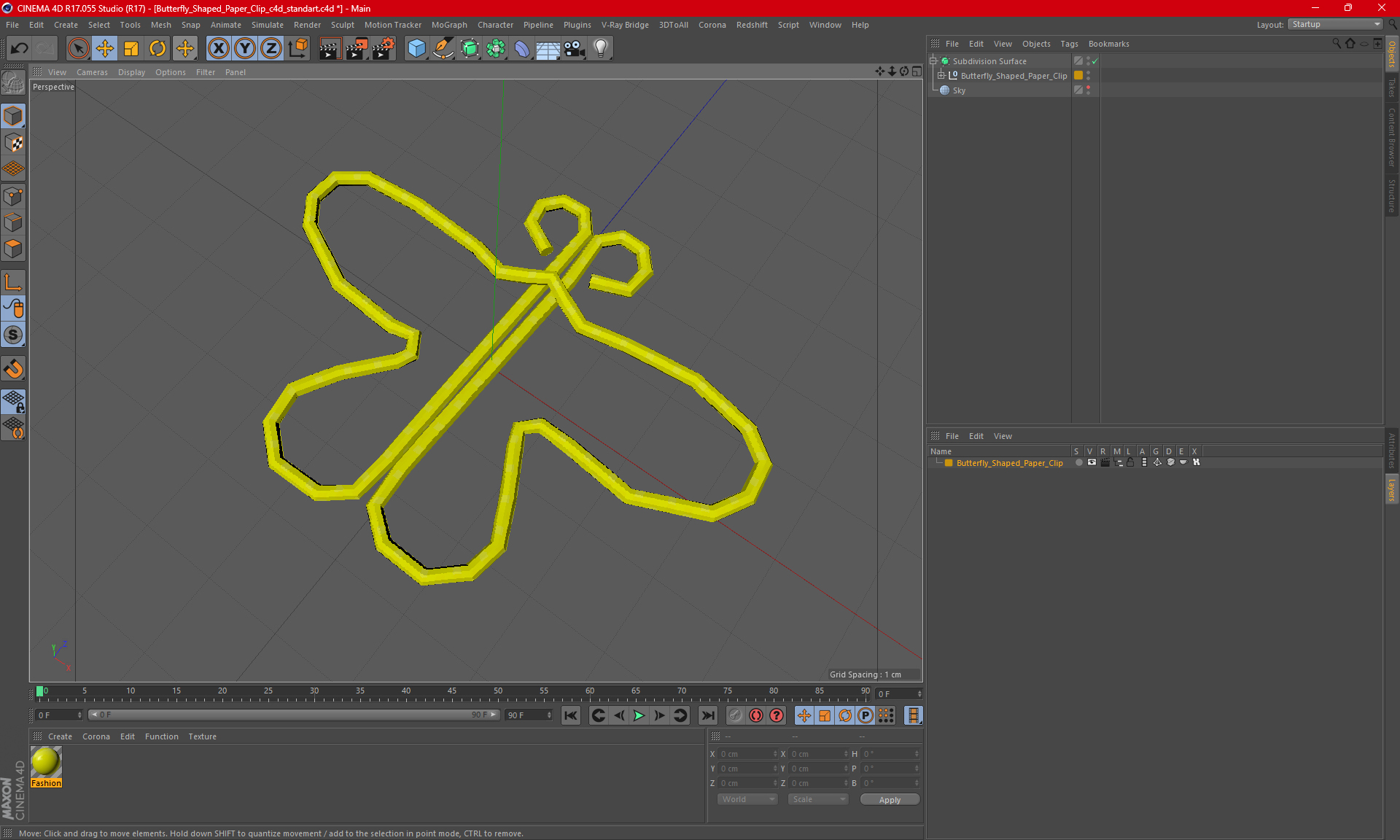Select the Move tool in toolbar
Image resolution: width=1400 pixels, height=840 pixels.
pyautogui.click(x=105, y=49)
